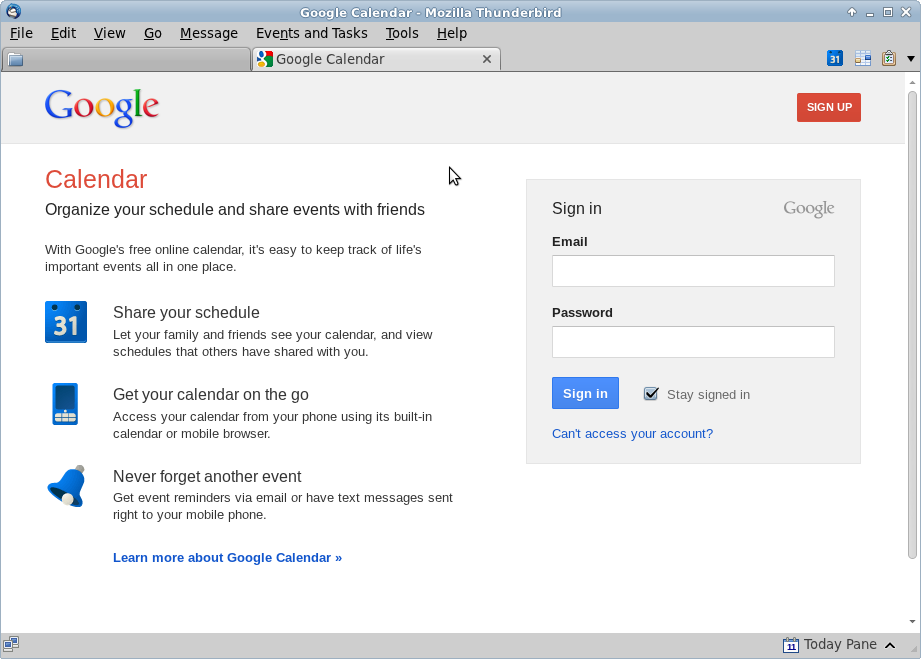Open the Tools menu
The image size is (921, 659).
pyautogui.click(x=402, y=33)
